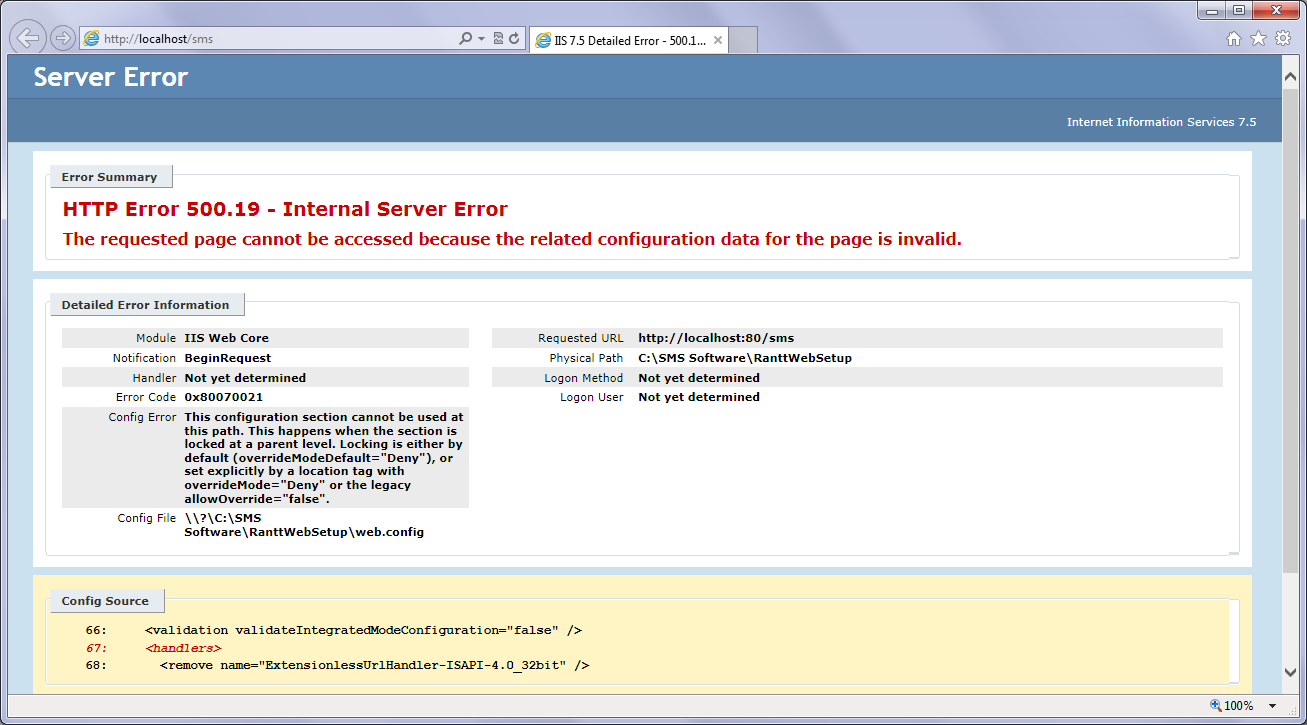Click the browser Back arrow button
Screen dimensions: 1307x725
[x=28, y=38]
